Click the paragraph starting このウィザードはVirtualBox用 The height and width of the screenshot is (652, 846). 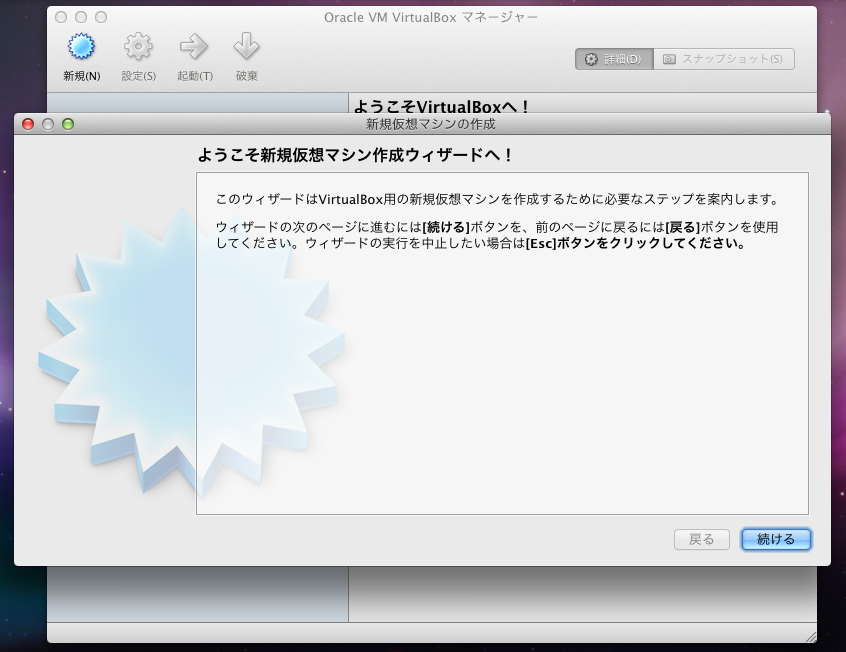point(498,199)
